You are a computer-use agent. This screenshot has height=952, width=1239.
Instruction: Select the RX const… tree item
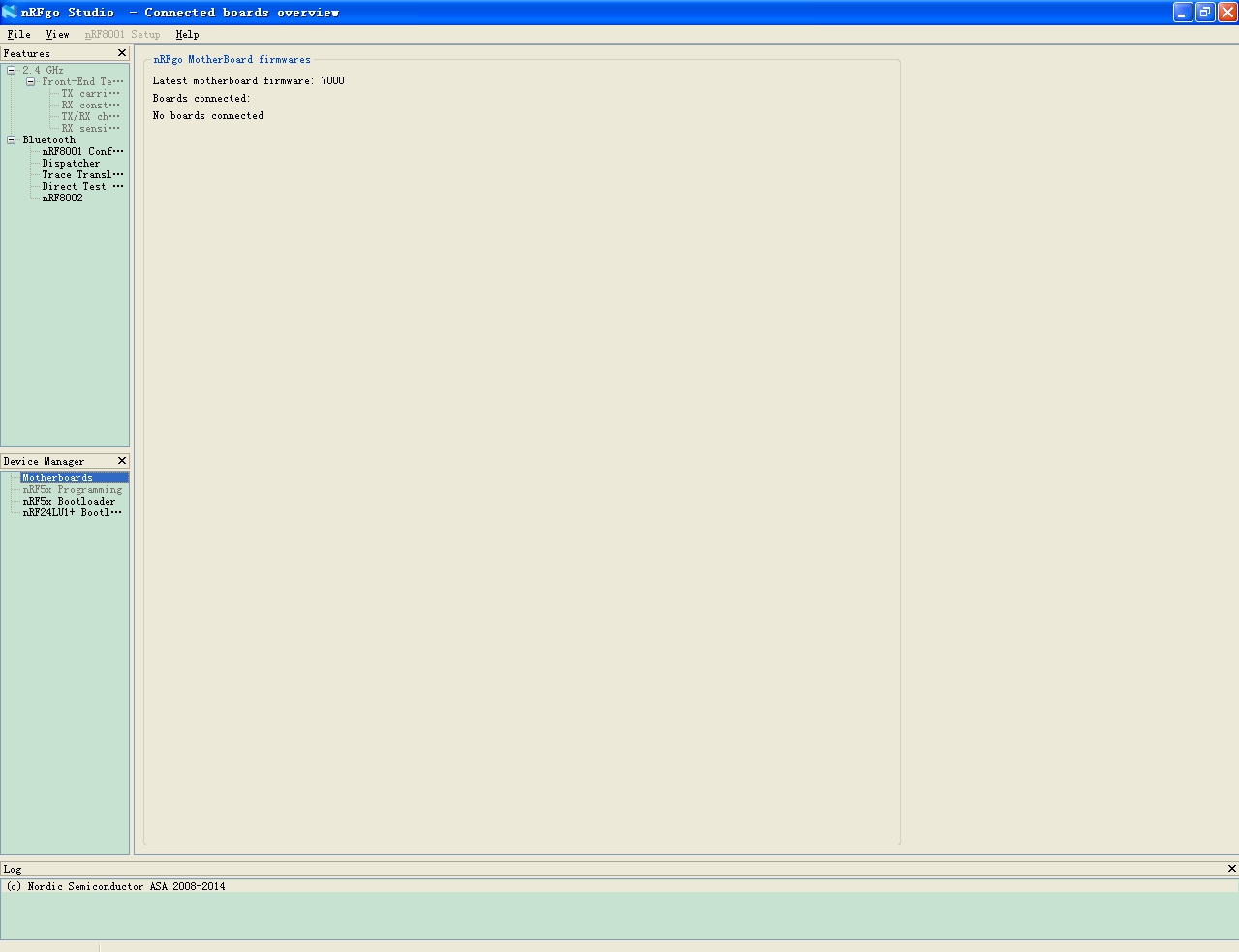click(91, 106)
